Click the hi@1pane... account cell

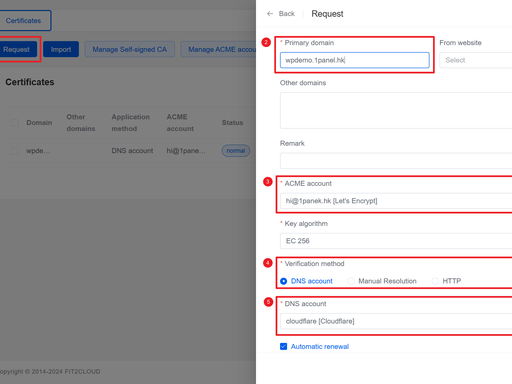[x=186, y=151]
